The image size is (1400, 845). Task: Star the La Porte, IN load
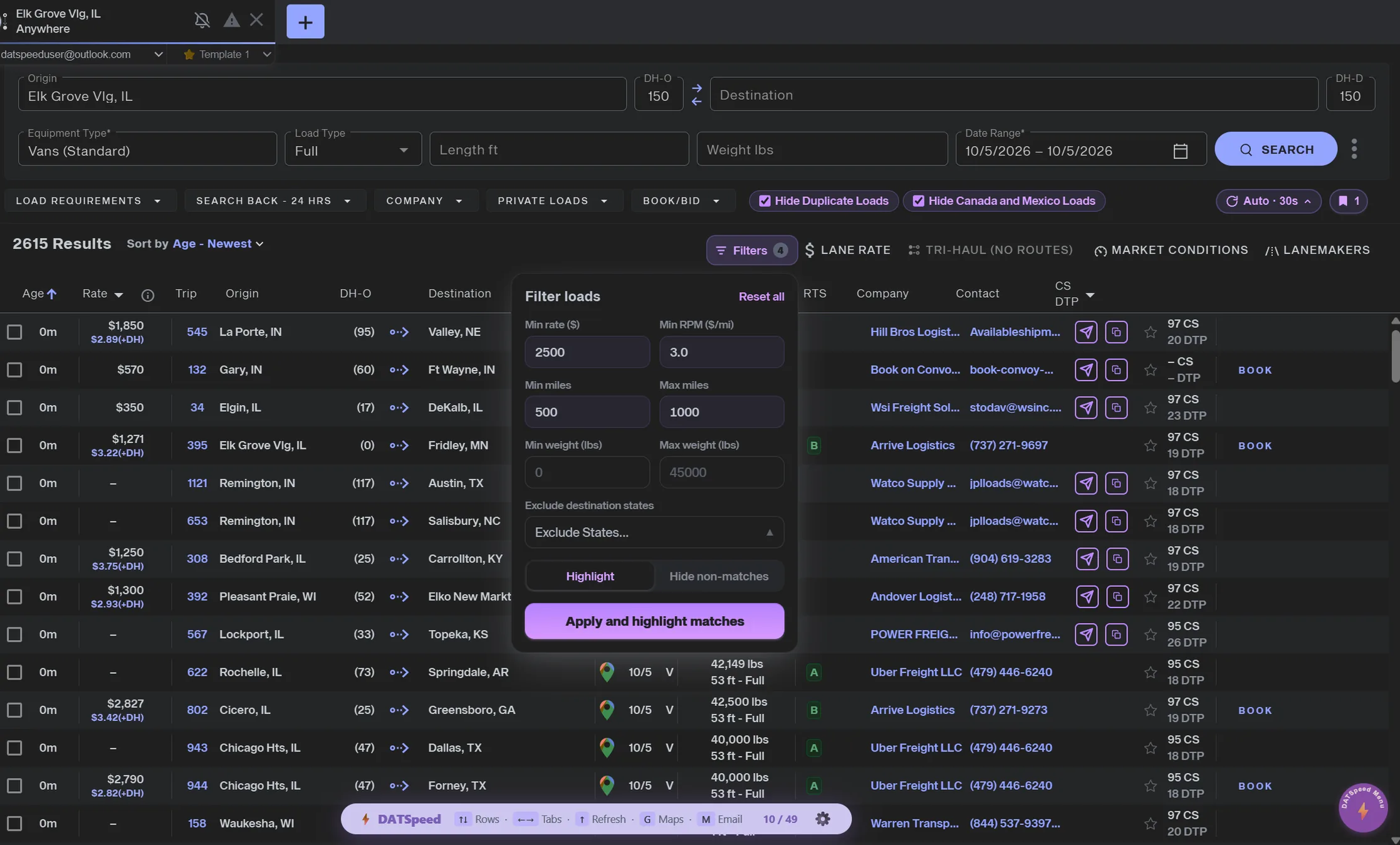[1150, 332]
